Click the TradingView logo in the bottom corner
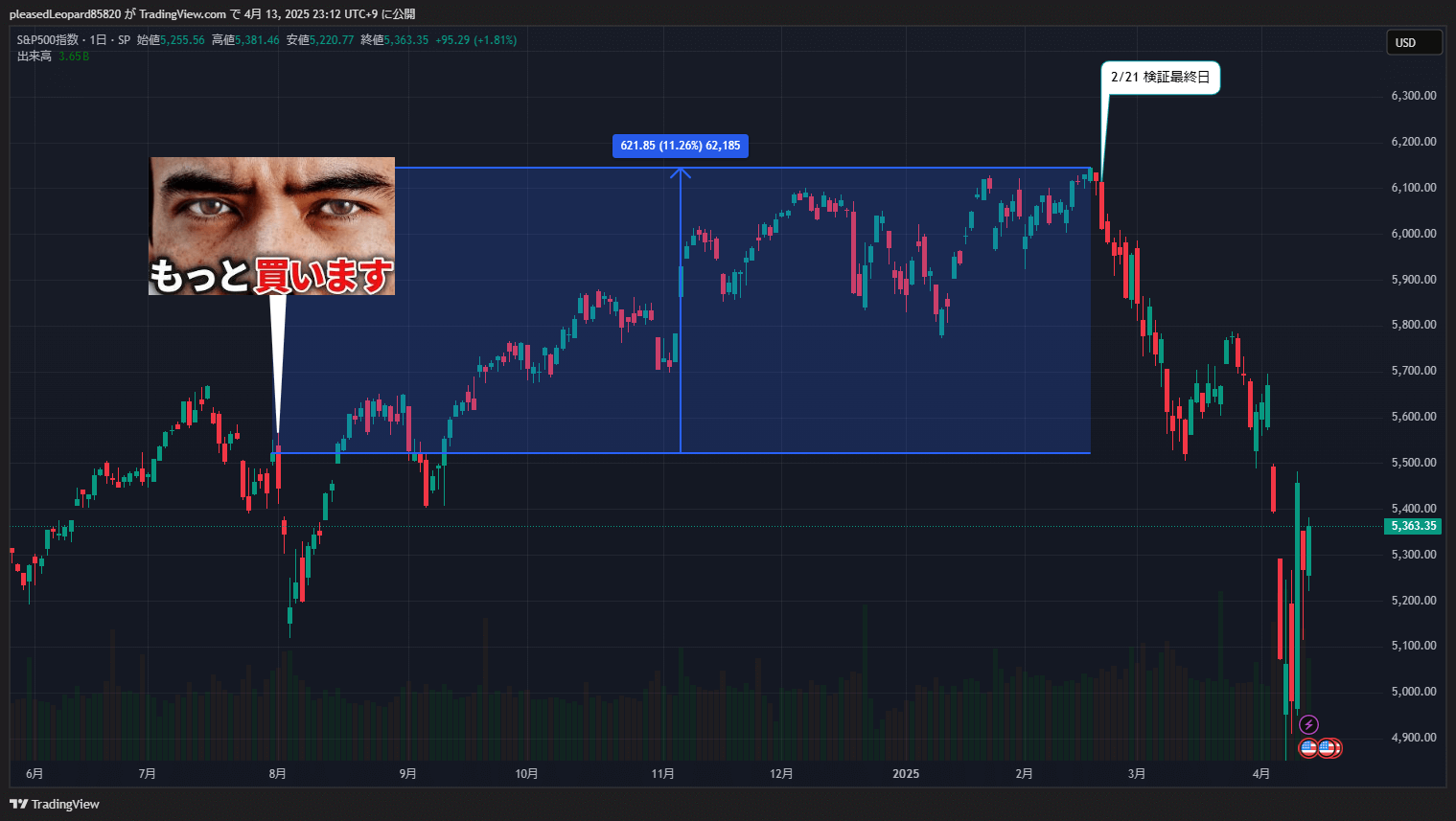The width and height of the screenshot is (1456, 821). coord(55,804)
